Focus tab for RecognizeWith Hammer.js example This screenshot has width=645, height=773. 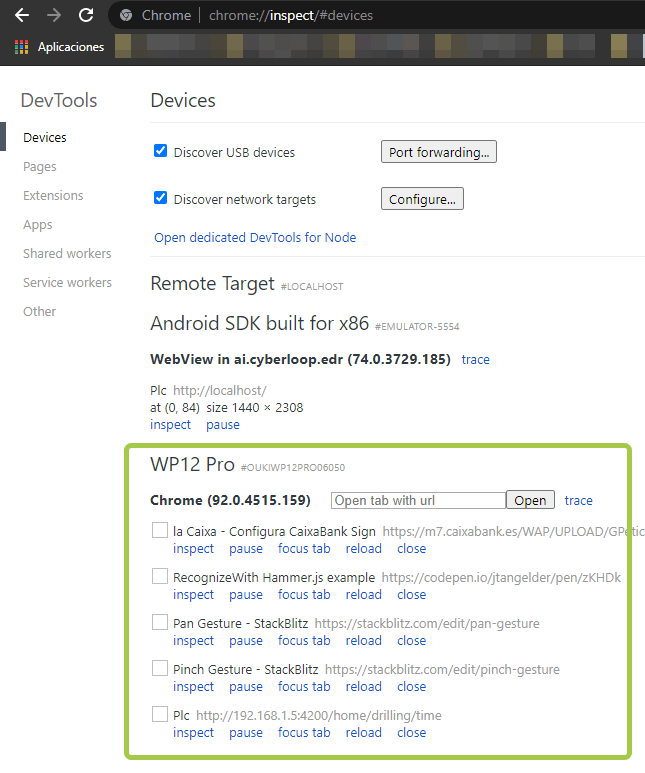point(304,595)
